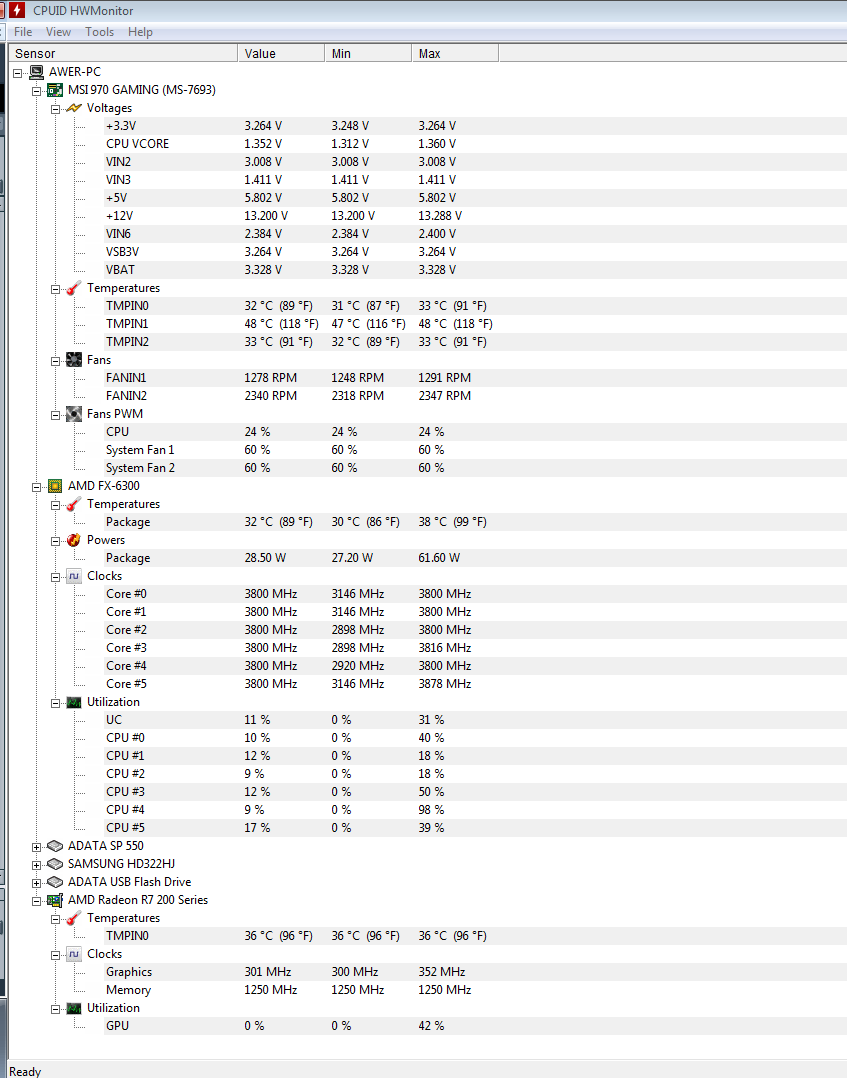This screenshot has width=847, height=1078.
Task: Click the AWER-PC computer icon
Action: [x=36, y=72]
